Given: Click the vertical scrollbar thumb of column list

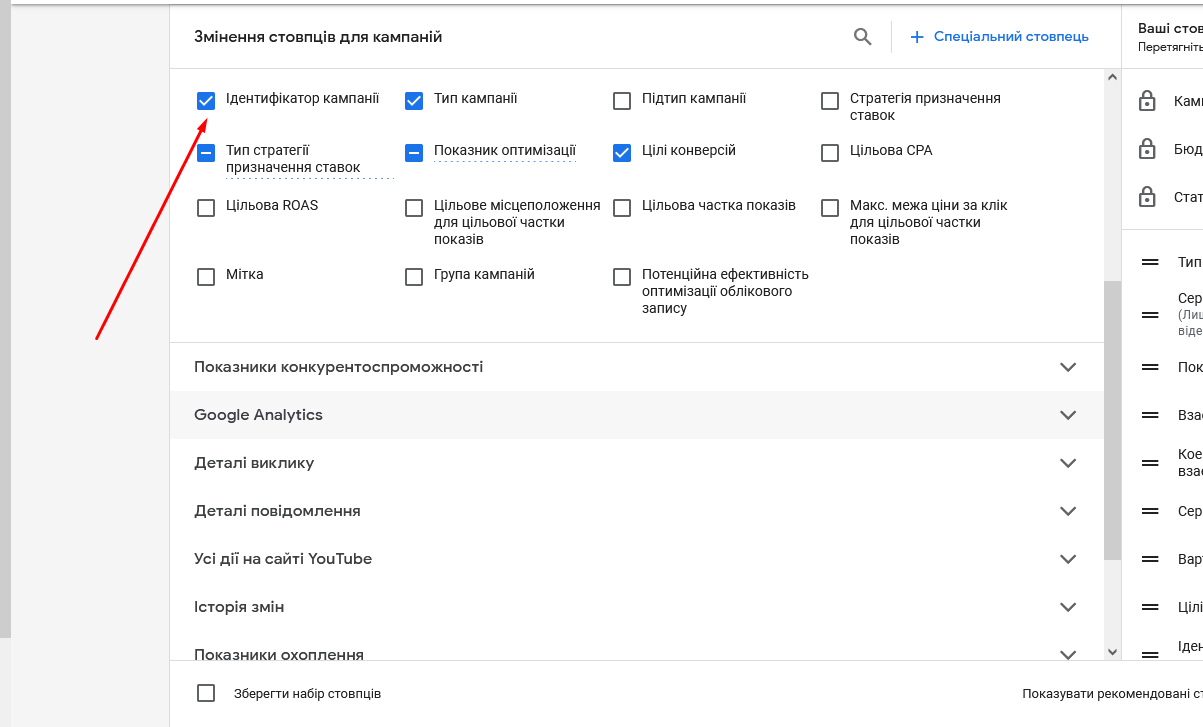Looking at the screenshot, I should tap(1113, 420).
